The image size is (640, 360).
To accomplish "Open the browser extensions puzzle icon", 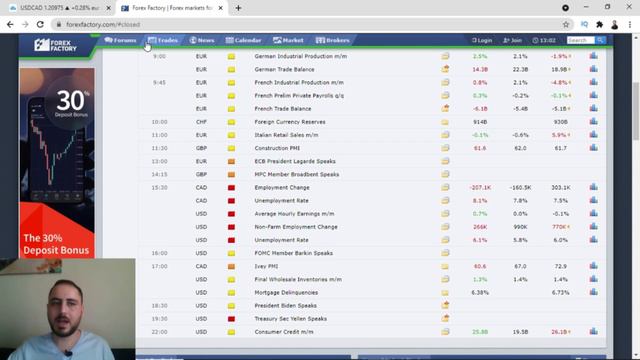I will coord(599,24).
